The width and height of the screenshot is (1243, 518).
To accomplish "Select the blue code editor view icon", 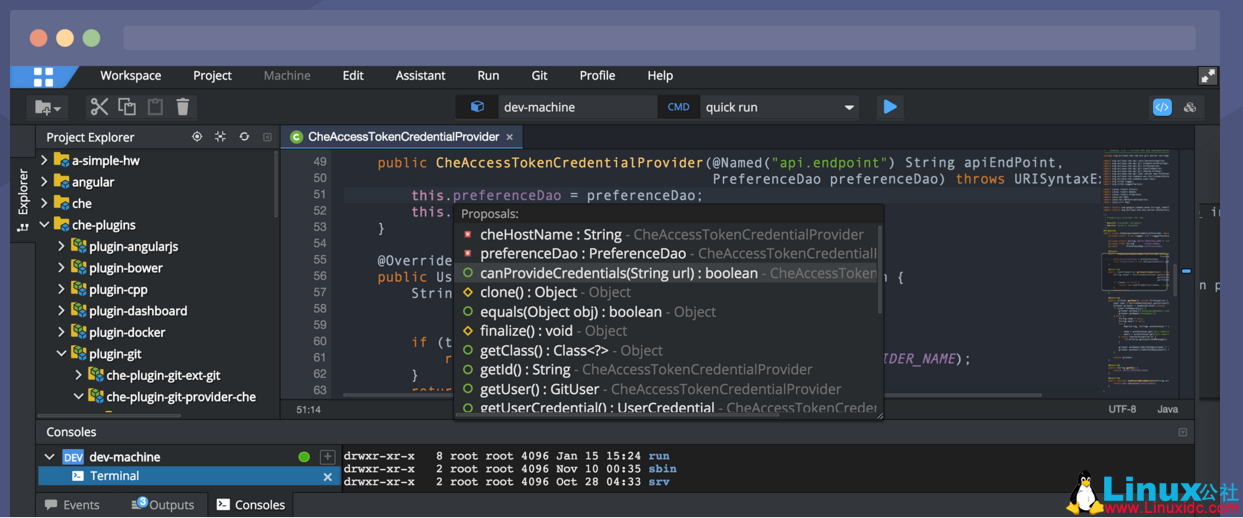I will (1162, 107).
